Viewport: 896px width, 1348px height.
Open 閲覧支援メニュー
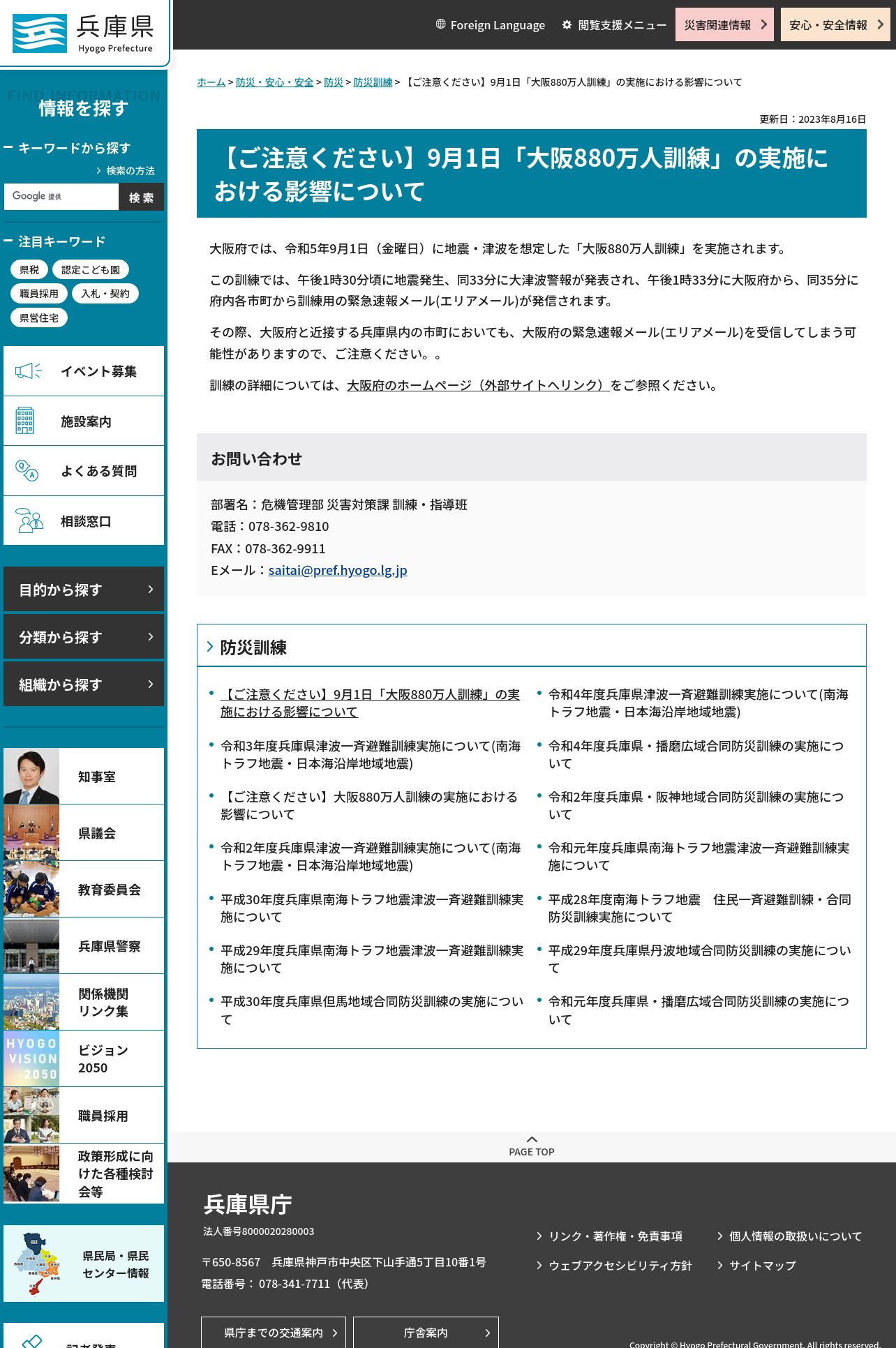(x=614, y=24)
